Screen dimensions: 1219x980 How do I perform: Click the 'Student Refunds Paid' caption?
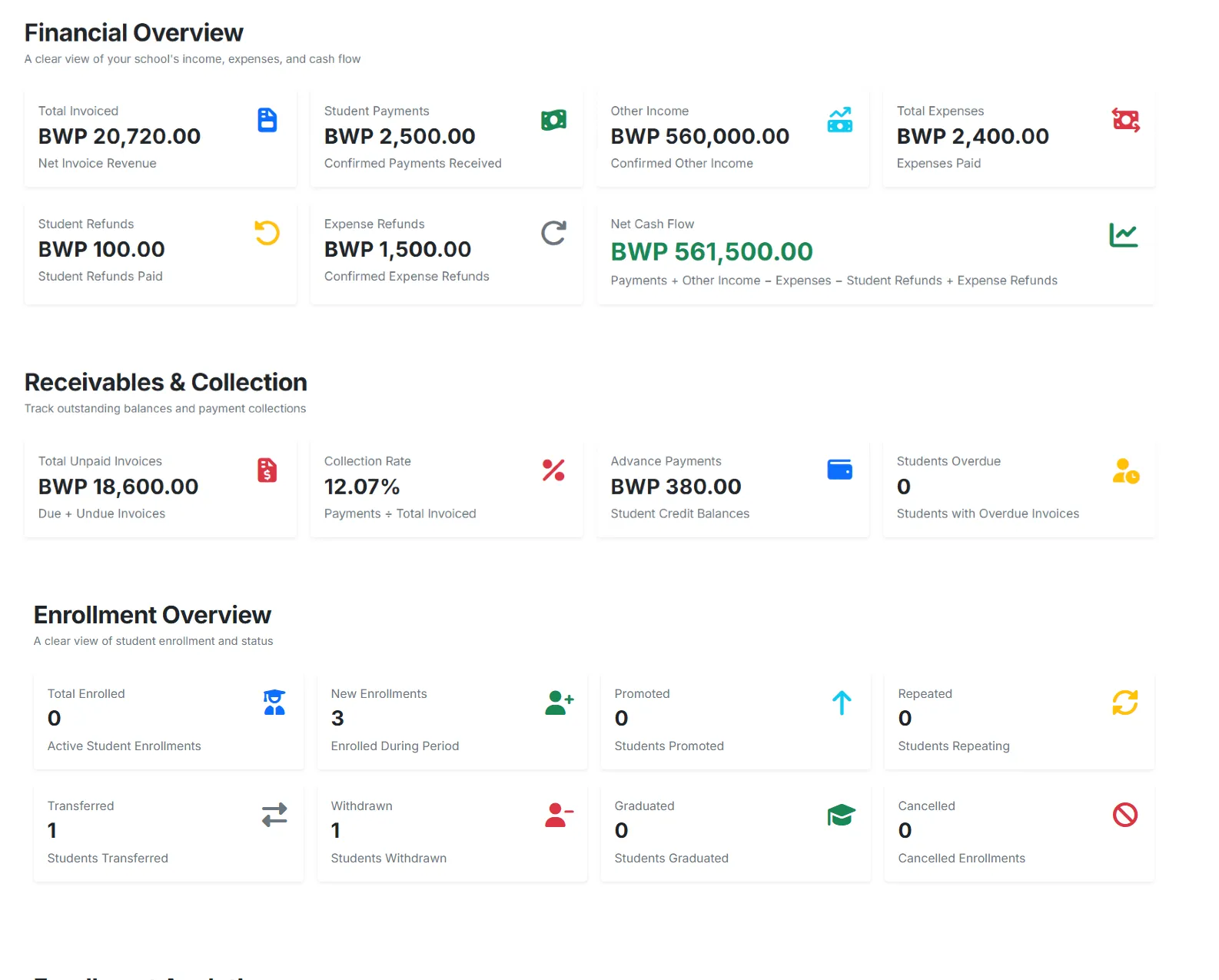pyautogui.click(x=101, y=276)
